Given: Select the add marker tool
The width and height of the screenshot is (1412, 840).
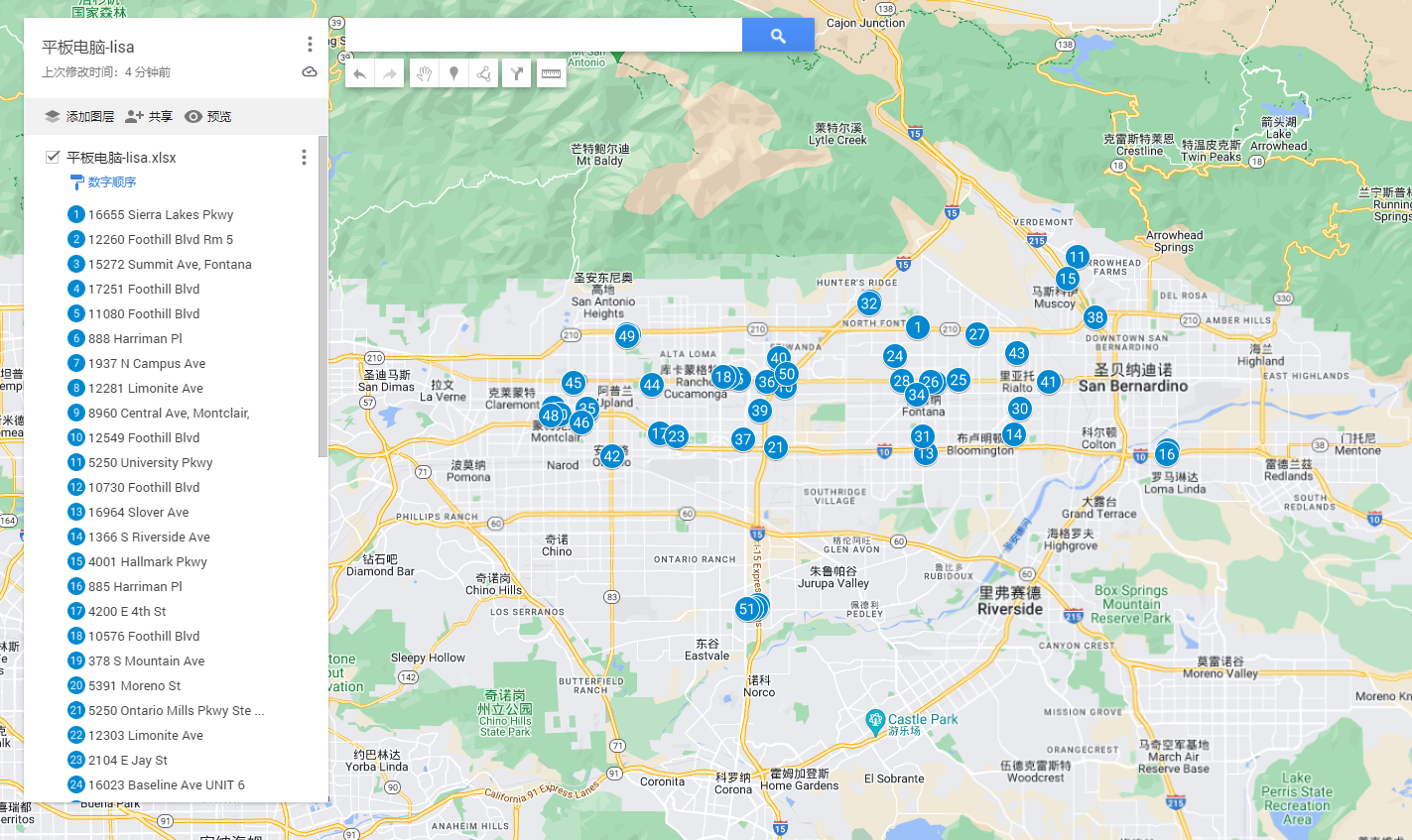Looking at the screenshot, I should [x=453, y=73].
